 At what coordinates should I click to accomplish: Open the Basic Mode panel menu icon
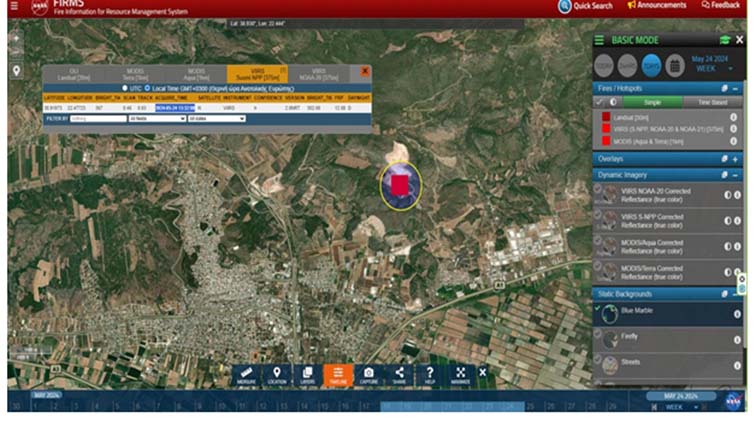coord(599,41)
